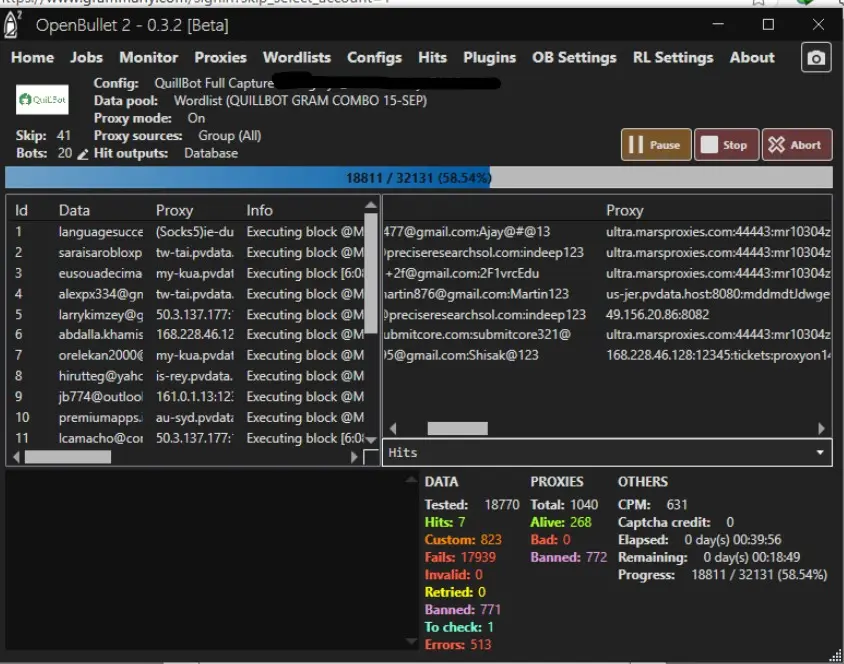
Task: Click the bots list left scroll arrow
Action: click(x=16, y=457)
